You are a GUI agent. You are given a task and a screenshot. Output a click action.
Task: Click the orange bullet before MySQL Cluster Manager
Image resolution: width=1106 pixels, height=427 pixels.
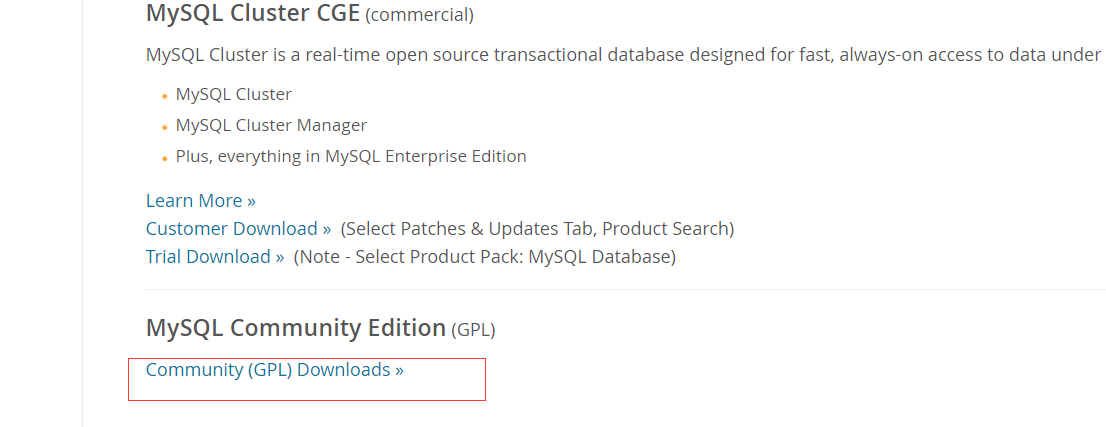click(164, 128)
